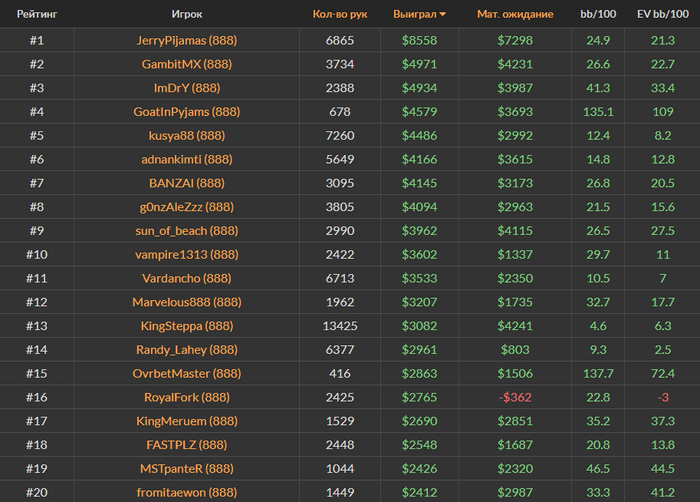
Task: Open vampire1313 (888) profile
Action: [x=186, y=254]
